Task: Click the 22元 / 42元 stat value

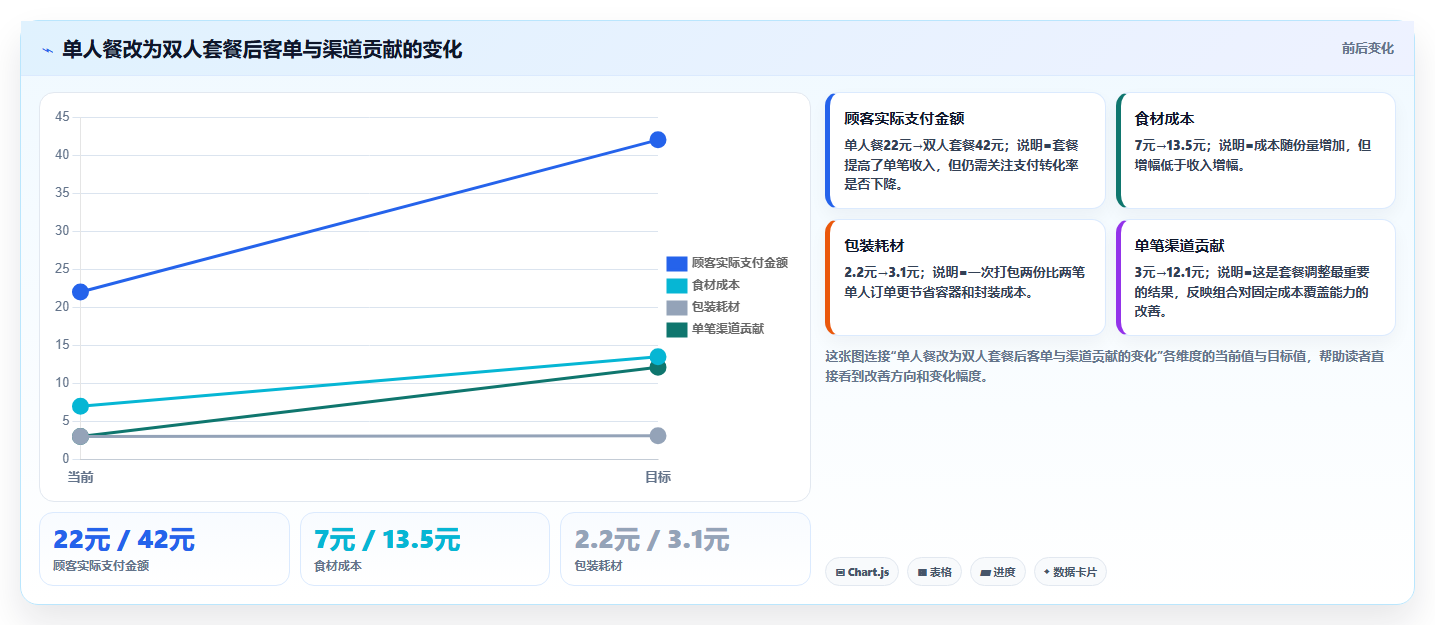Action: (x=124, y=540)
